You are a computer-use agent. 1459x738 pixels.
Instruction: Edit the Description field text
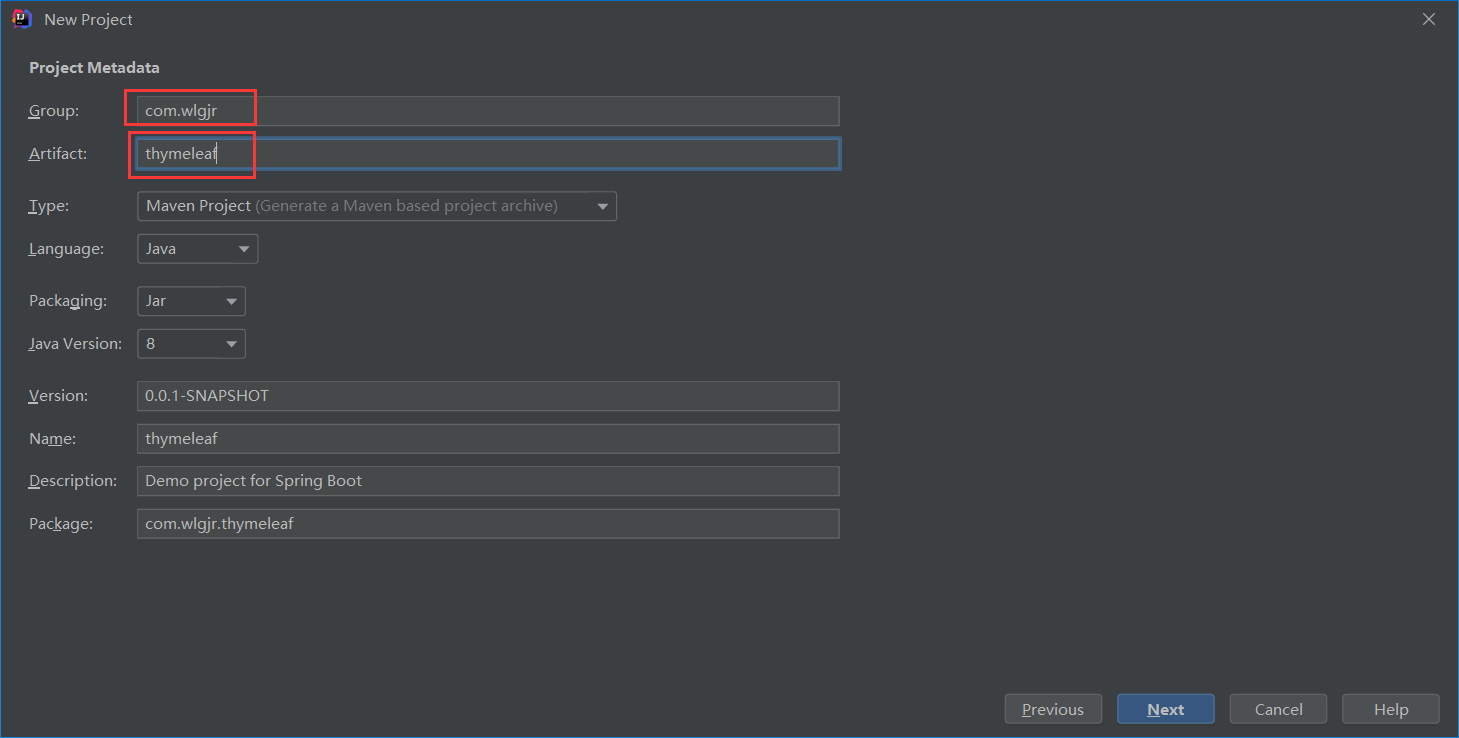(x=488, y=481)
